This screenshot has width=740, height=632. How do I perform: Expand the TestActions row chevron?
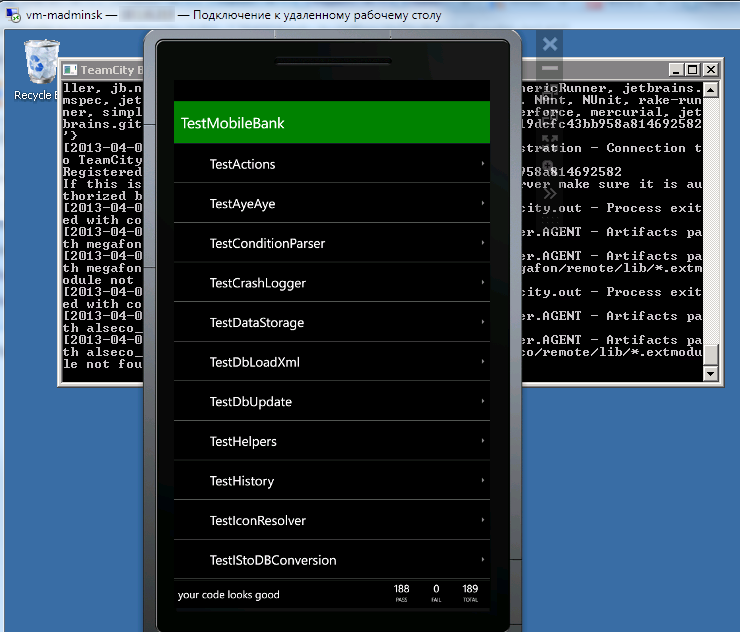pos(483,163)
